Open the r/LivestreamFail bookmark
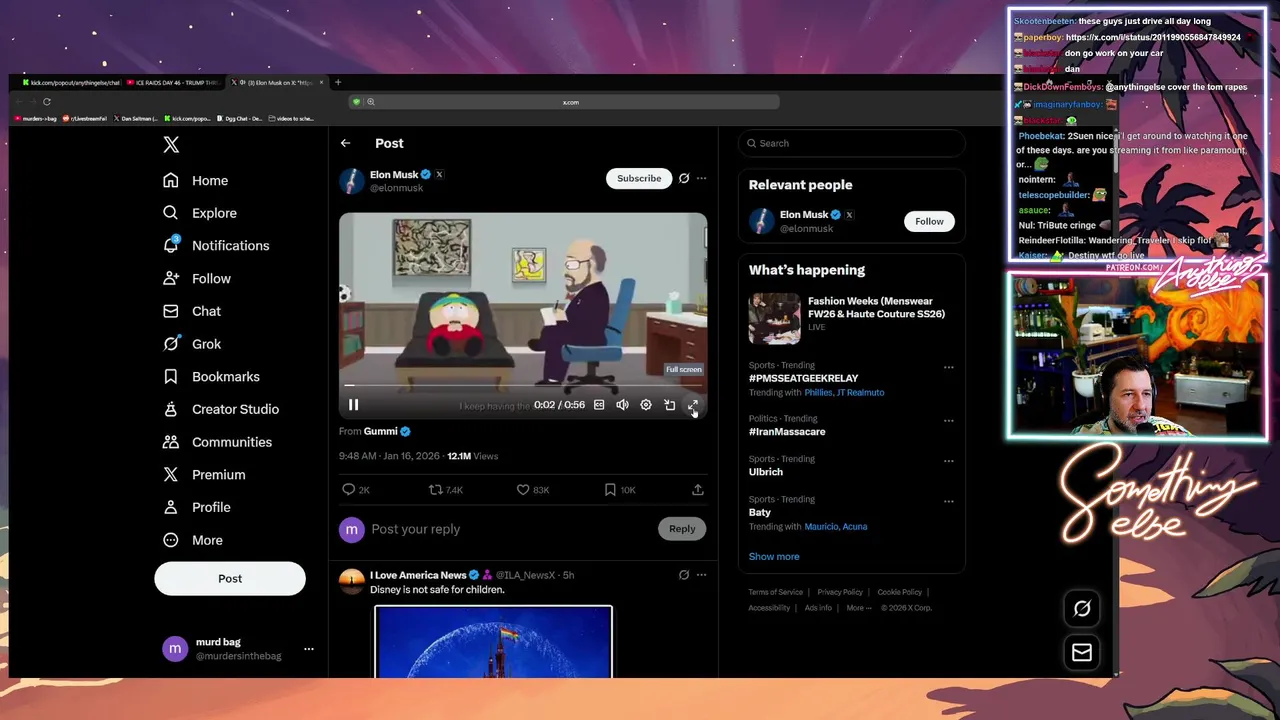Viewport: 1280px width, 720px height. [x=84, y=119]
